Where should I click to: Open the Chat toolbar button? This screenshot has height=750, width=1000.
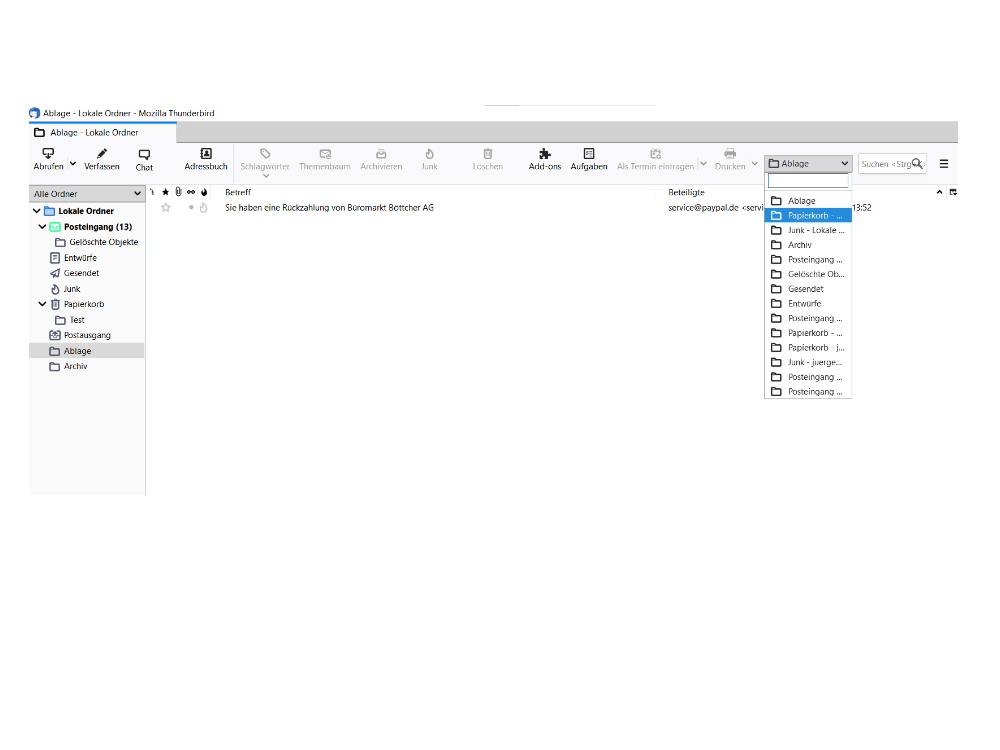click(144, 159)
